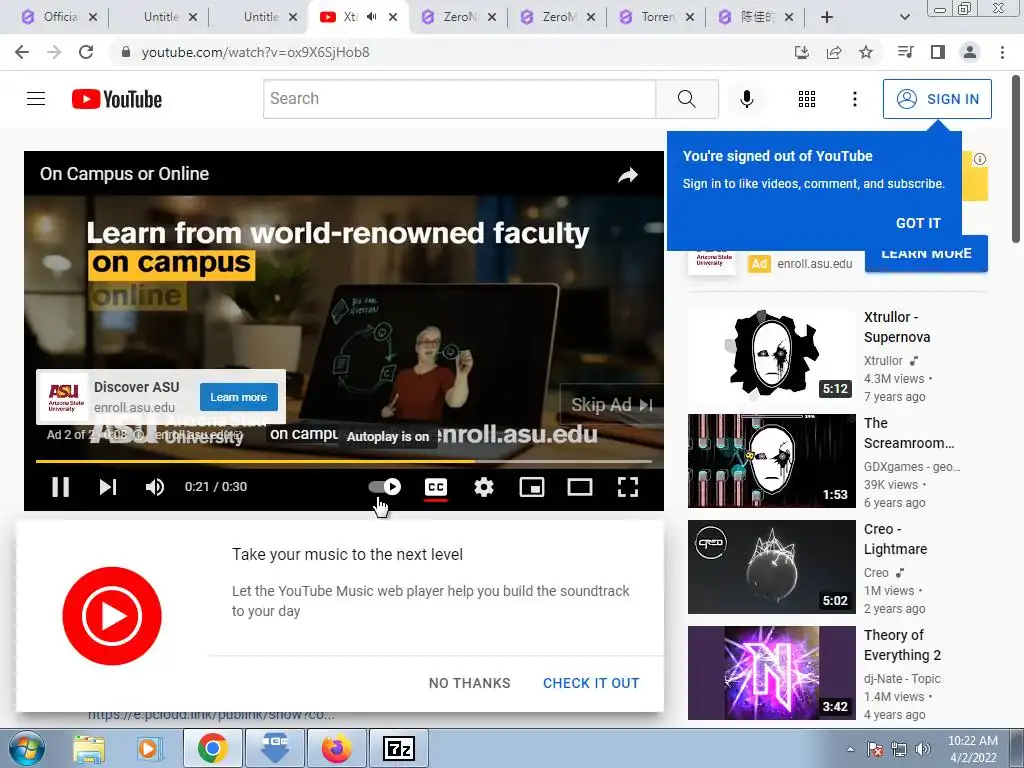Skip to the next video

tap(108, 487)
